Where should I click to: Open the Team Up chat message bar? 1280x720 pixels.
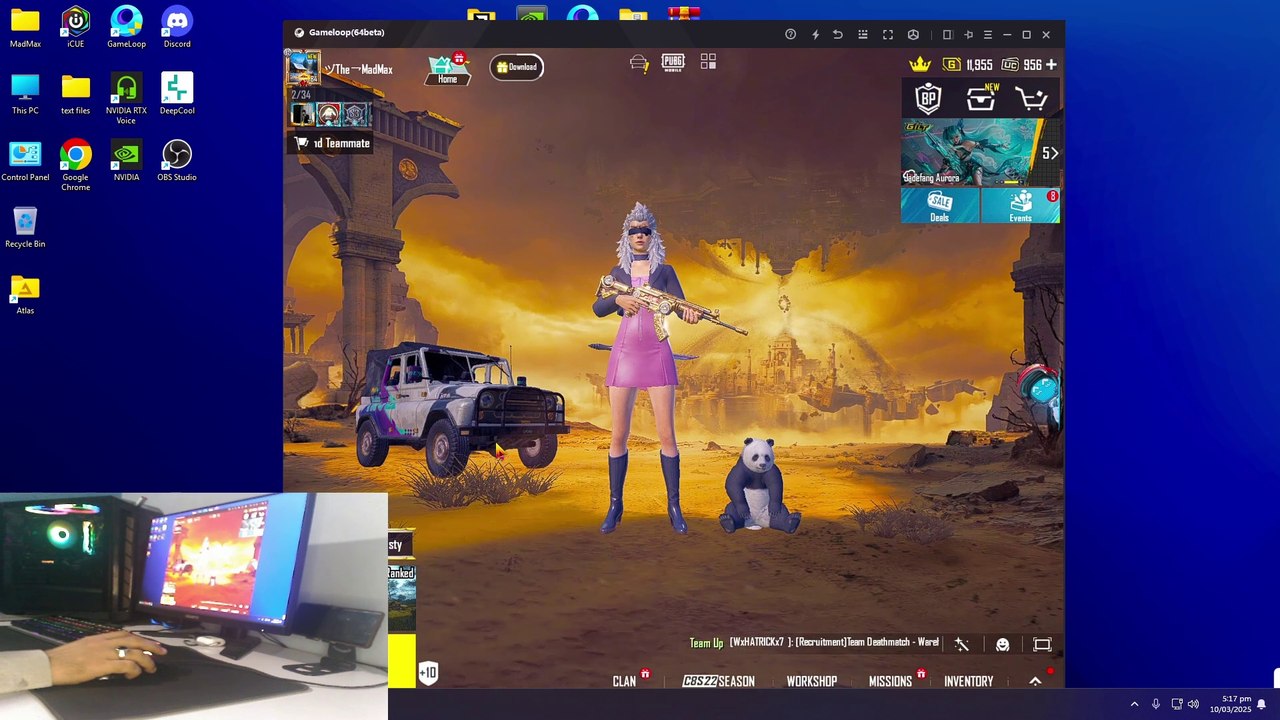(814, 642)
